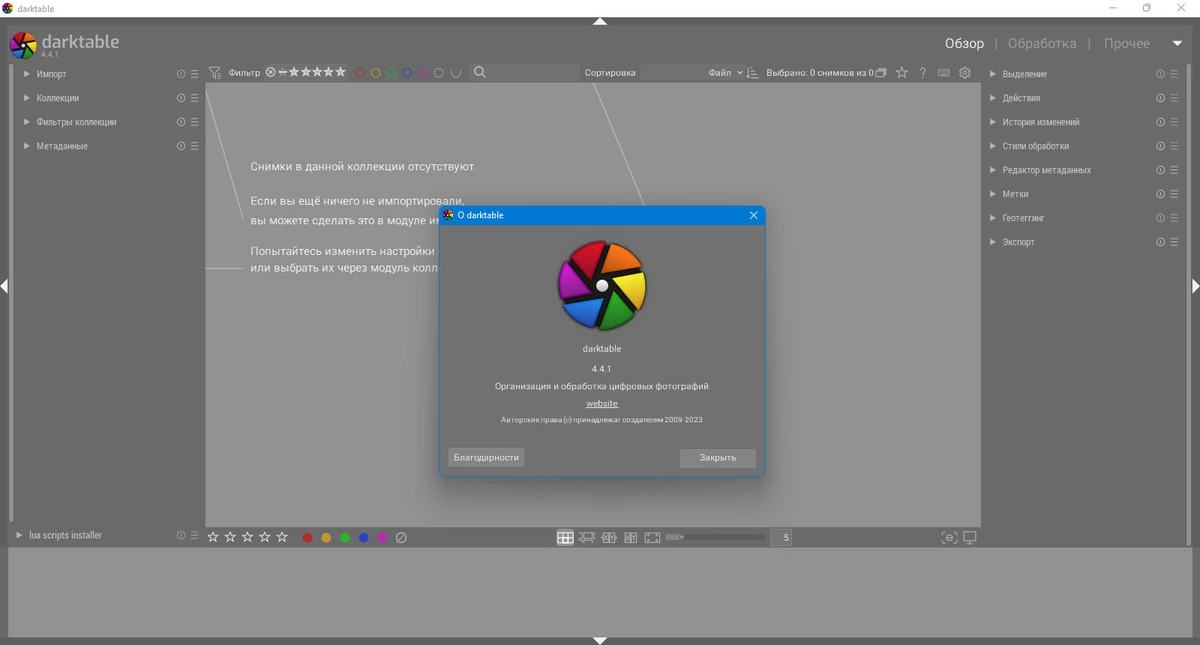This screenshot has height=645, width=1200.
Task: Select full preview layout icon
Action: pos(653,538)
